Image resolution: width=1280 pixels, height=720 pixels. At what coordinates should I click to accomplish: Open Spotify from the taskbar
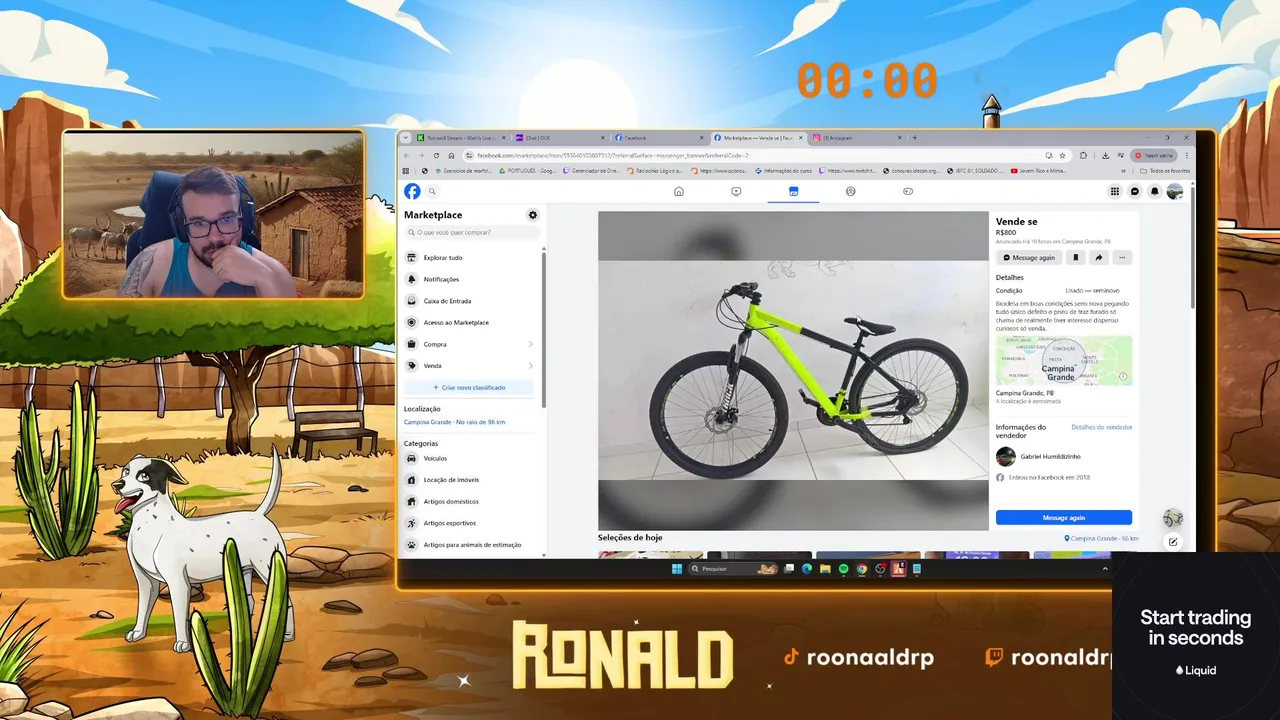(x=843, y=569)
